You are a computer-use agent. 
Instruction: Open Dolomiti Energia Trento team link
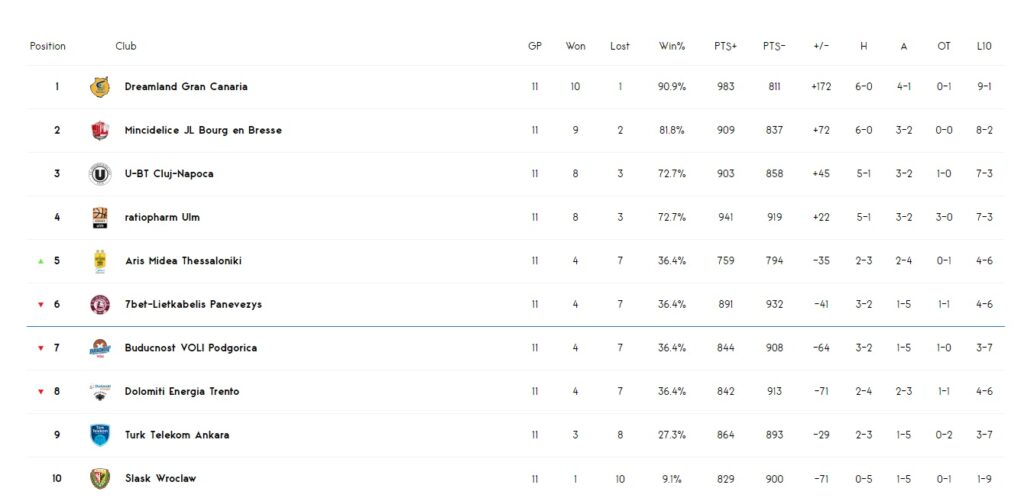point(182,391)
